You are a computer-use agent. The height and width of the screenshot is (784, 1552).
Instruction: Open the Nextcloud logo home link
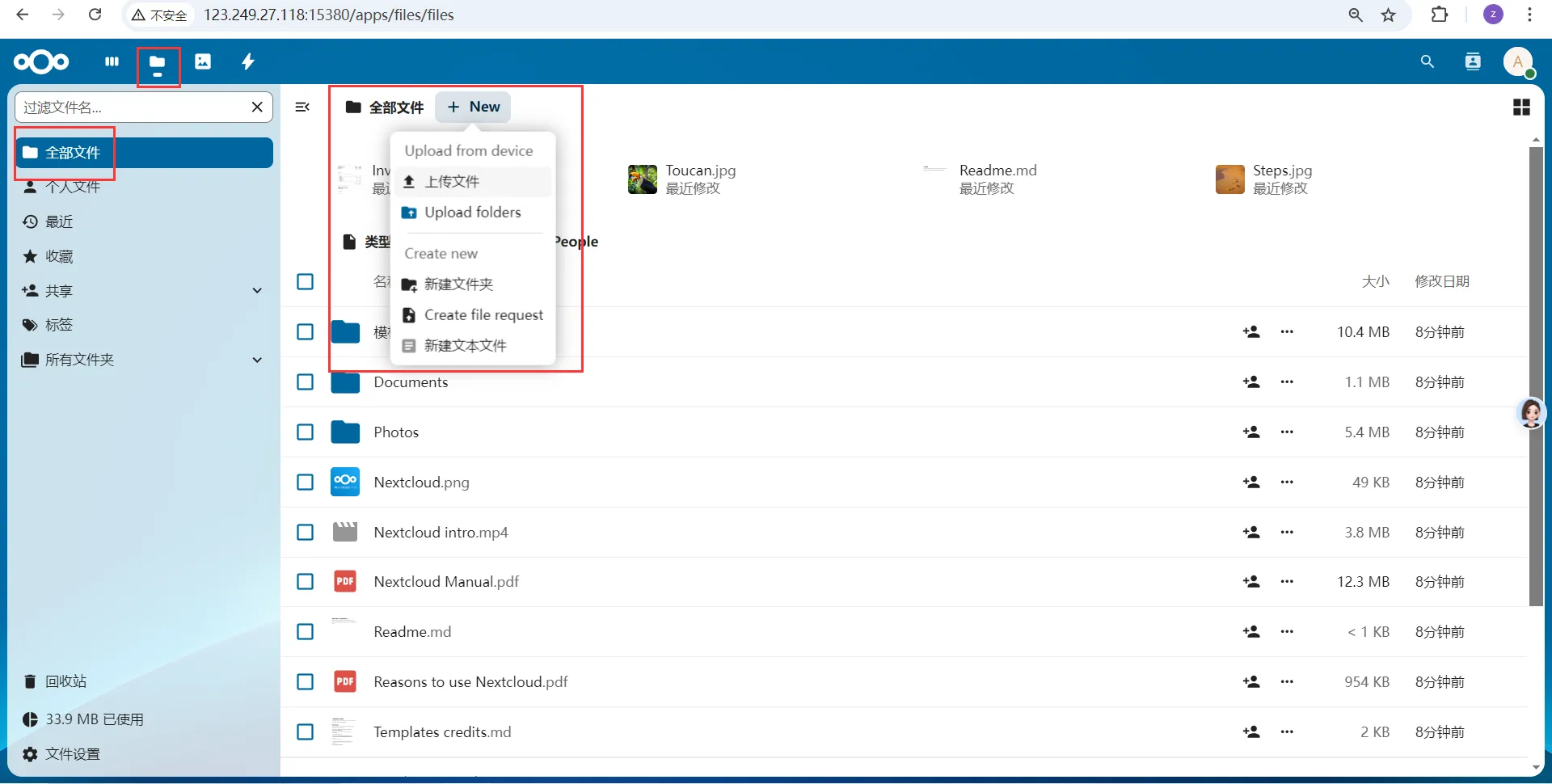point(41,61)
